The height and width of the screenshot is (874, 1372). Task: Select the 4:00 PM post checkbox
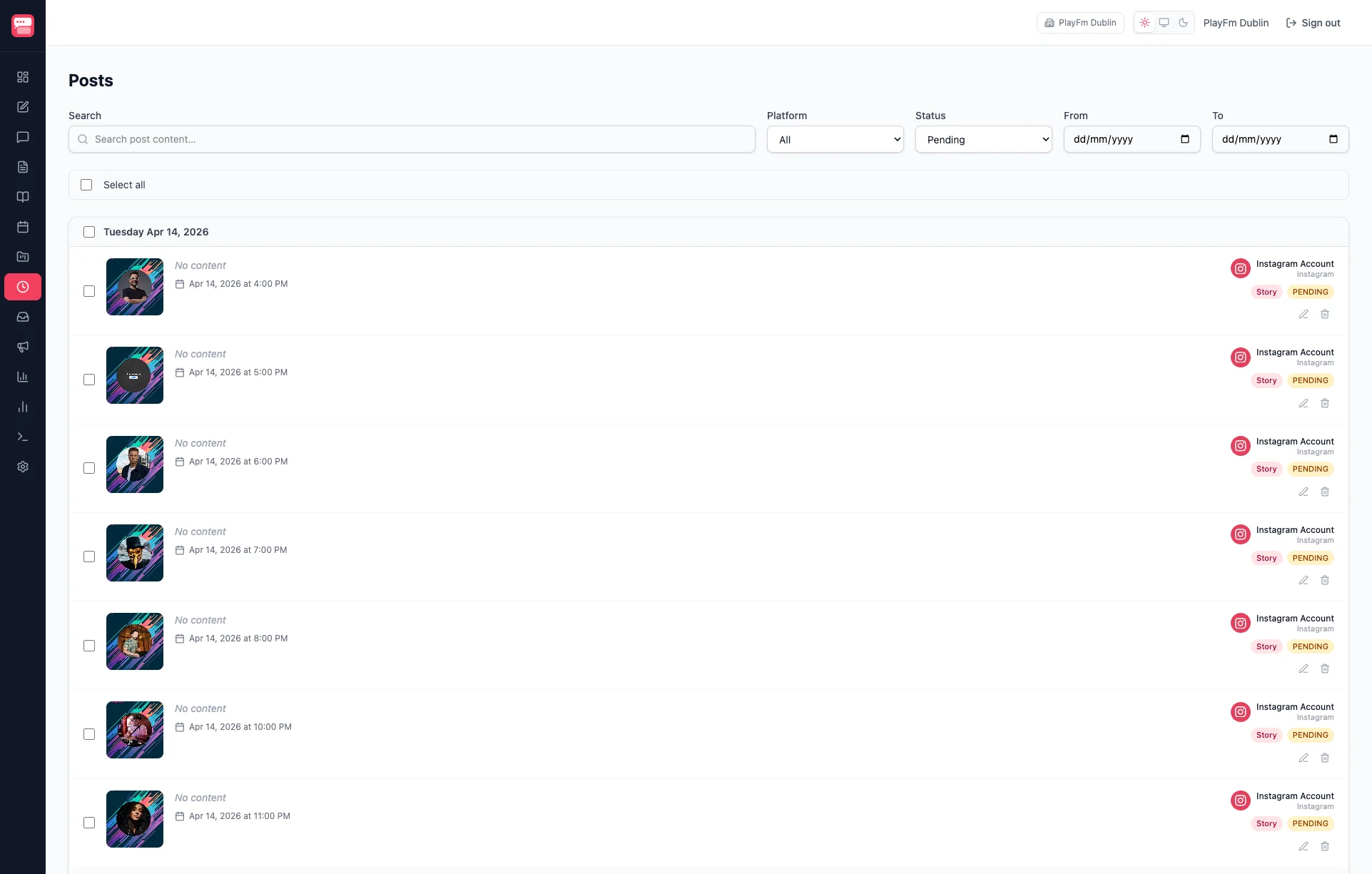tap(89, 291)
